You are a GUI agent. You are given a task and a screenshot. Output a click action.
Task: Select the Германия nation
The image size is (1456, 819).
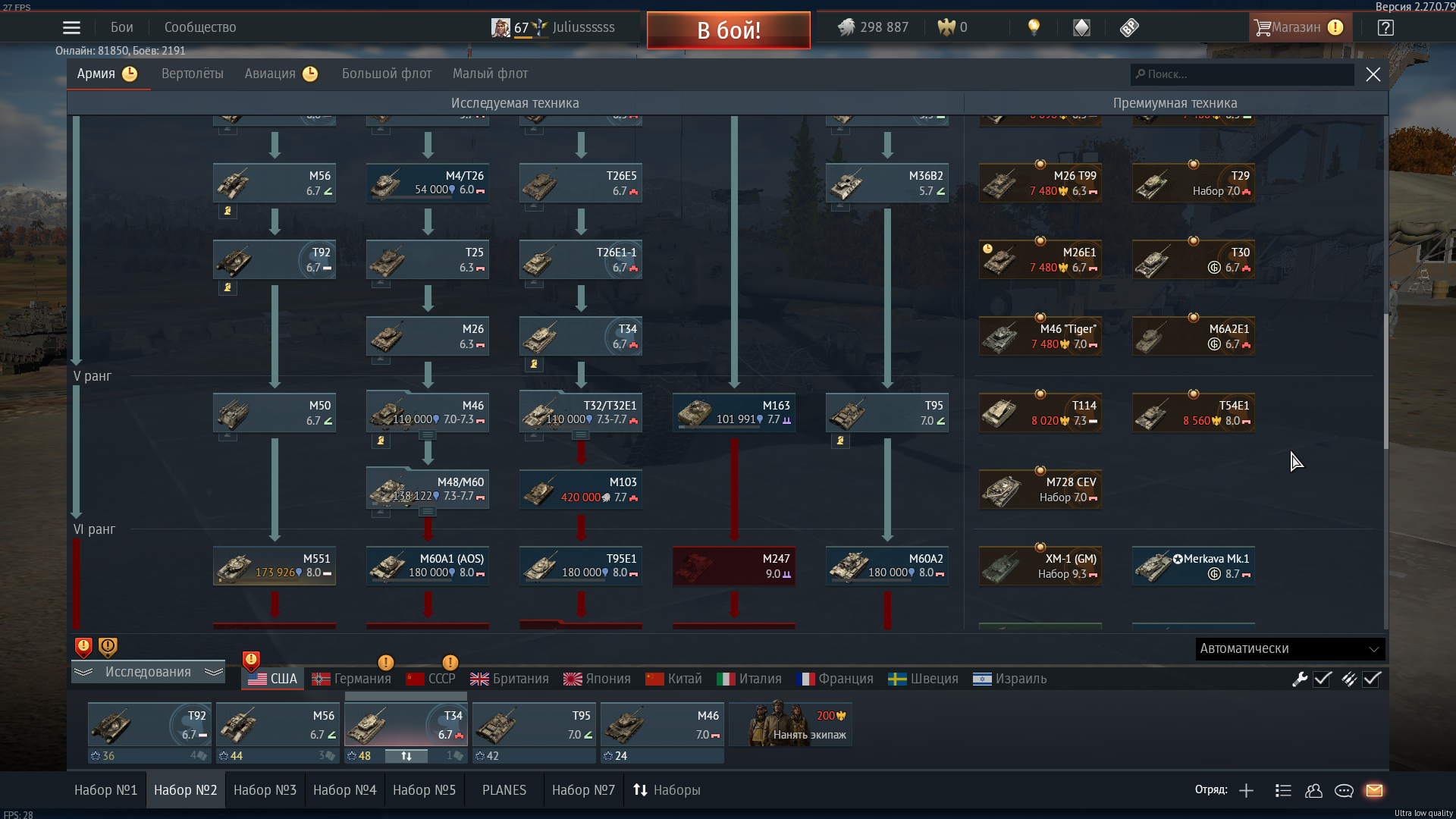352,679
